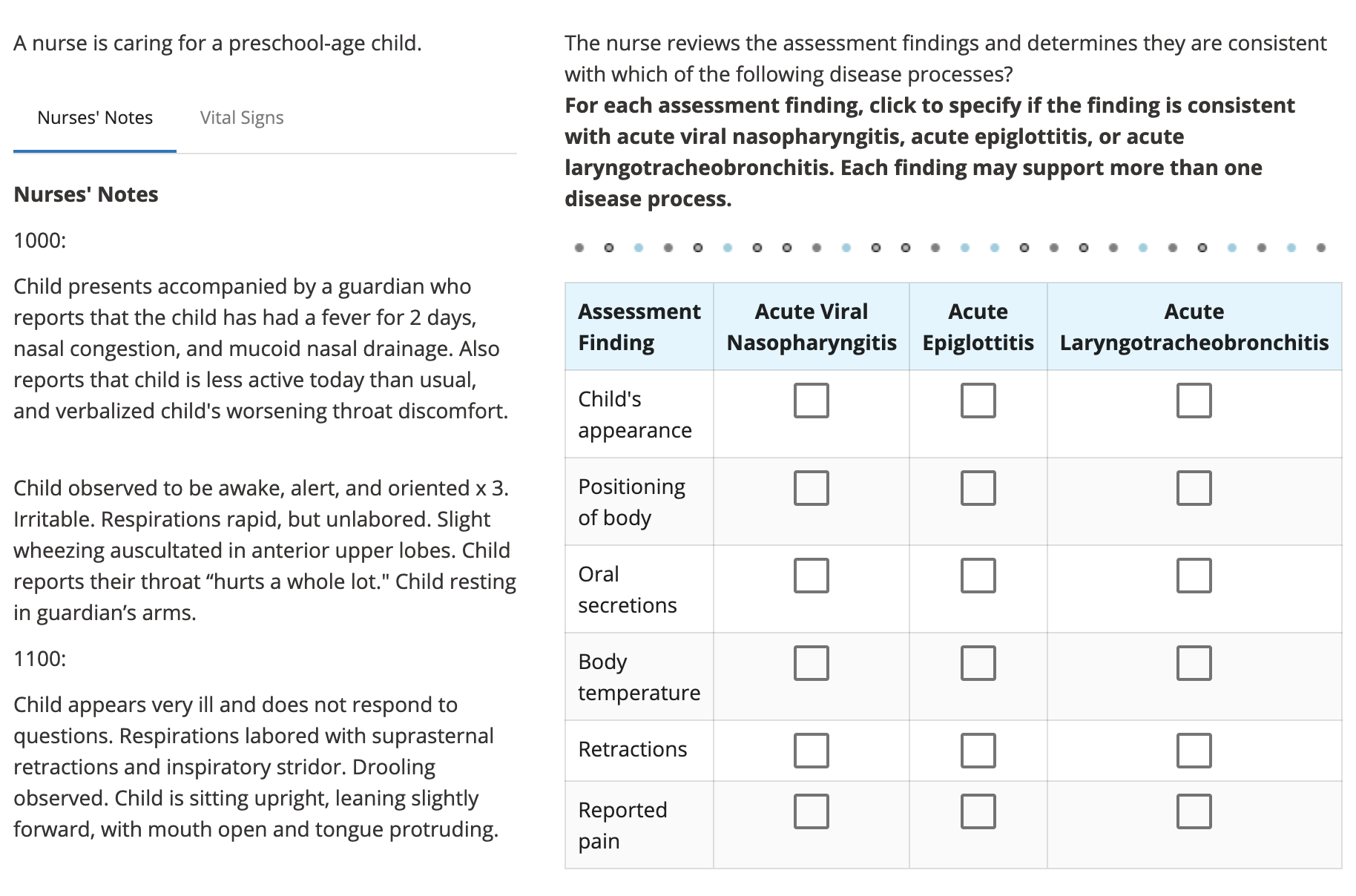Check Retractions under Acute Laryngotracheobronchitis

click(x=1194, y=751)
